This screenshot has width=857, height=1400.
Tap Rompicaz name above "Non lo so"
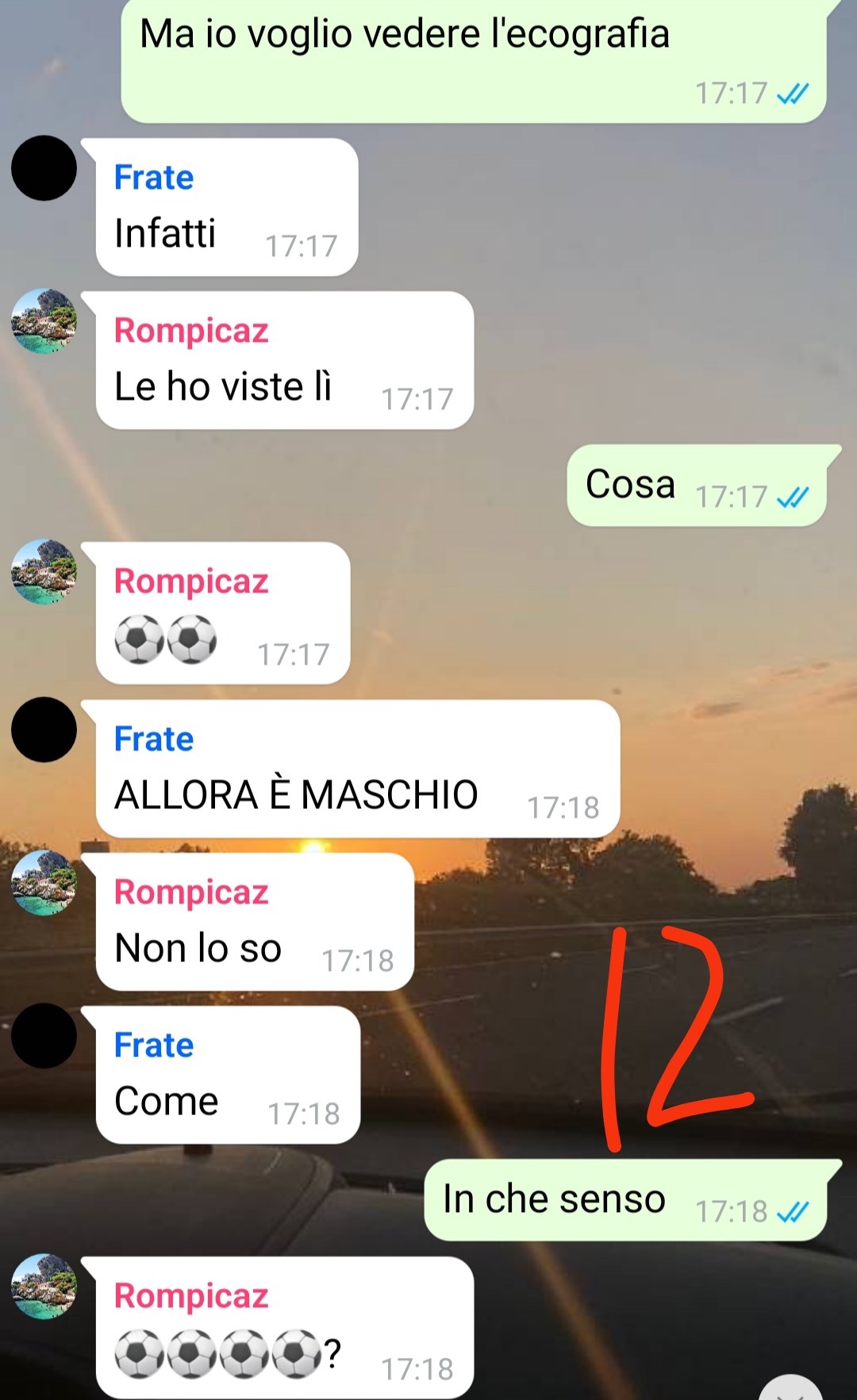point(191,892)
